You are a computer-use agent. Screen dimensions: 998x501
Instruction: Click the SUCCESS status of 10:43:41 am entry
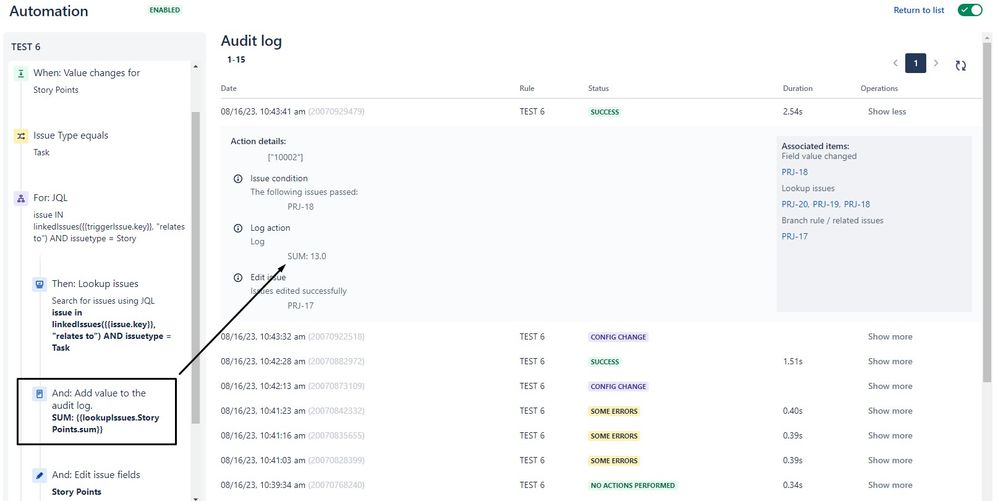605,112
